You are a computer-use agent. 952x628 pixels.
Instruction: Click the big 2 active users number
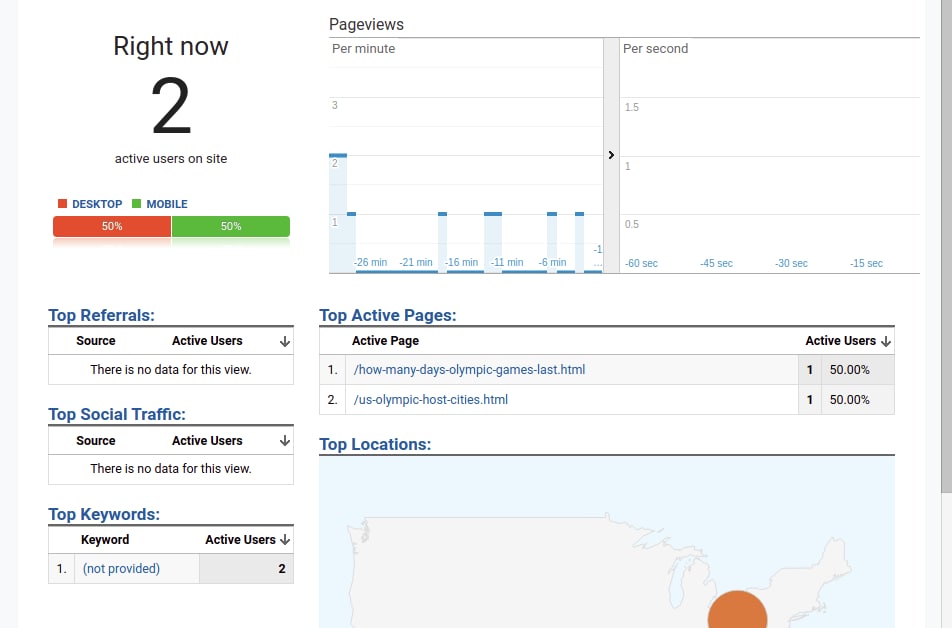click(x=171, y=106)
